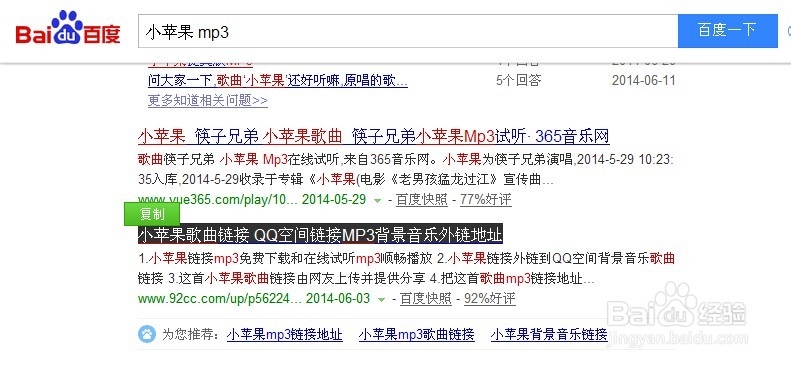Image resolution: width=791 pixels, height=366 pixels.
Task: Click the www.92cc.com/up/p56224... URL
Action: [220, 298]
